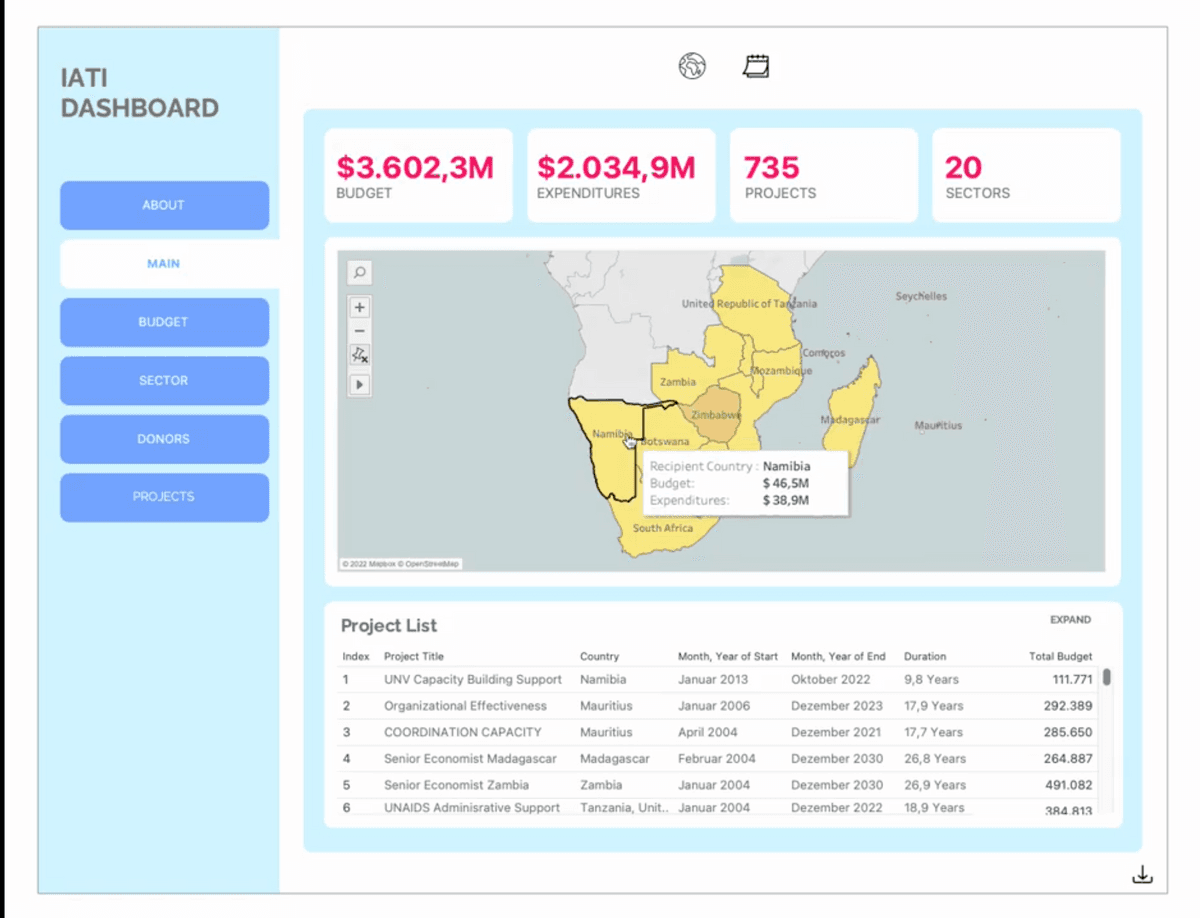Click the Total Budget column header
This screenshot has width=1200, height=918.
[x=1061, y=657]
